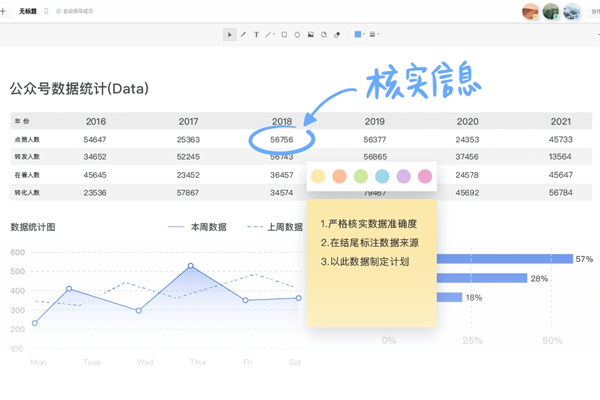Pick the purple sticky note color
The image size is (600, 400).
(404, 176)
